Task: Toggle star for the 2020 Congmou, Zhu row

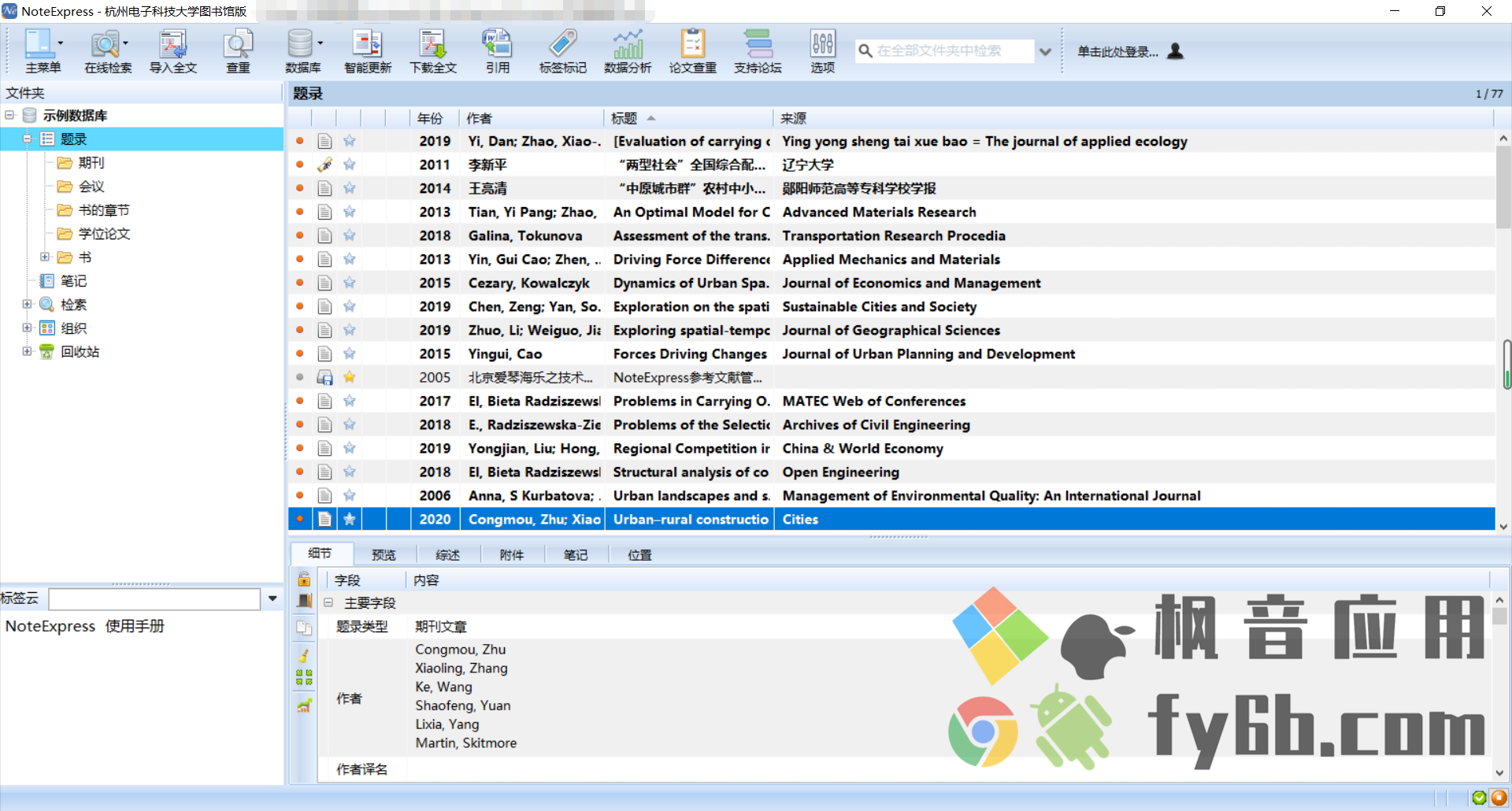Action: tap(350, 519)
